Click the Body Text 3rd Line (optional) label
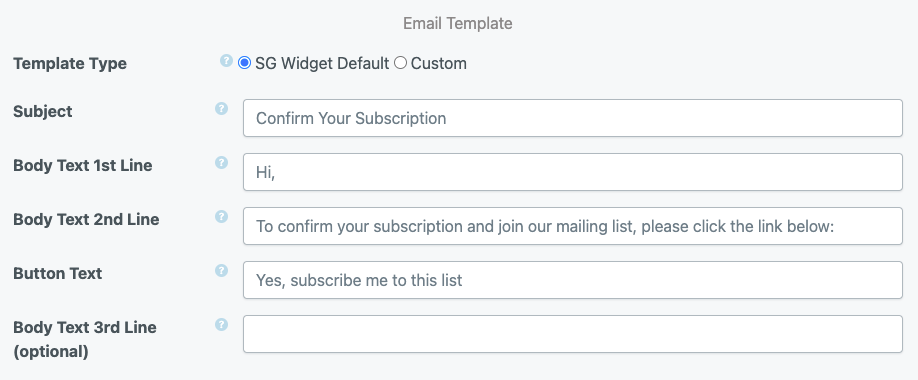The width and height of the screenshot is (918, 380). click(x=85, y=339)
